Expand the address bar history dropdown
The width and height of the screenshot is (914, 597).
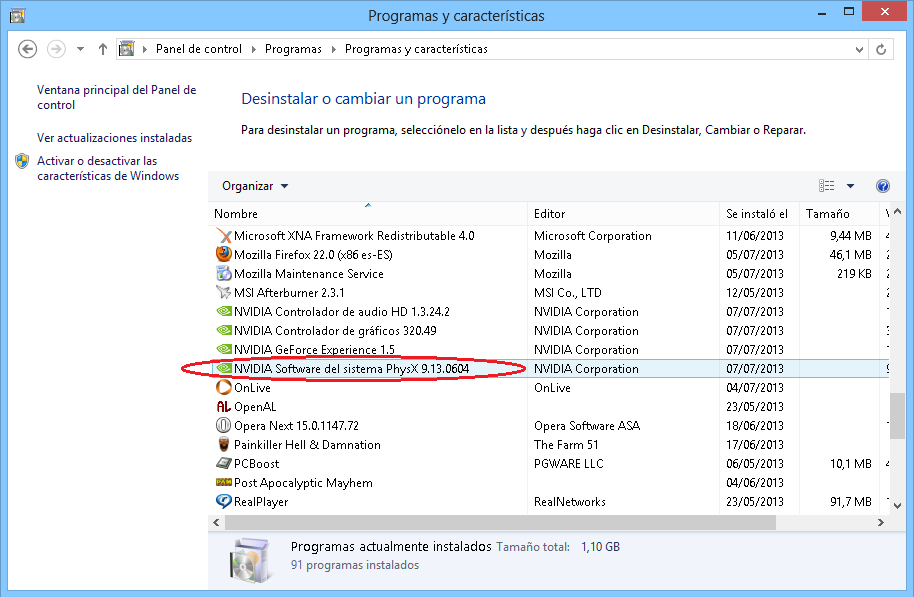859,50
